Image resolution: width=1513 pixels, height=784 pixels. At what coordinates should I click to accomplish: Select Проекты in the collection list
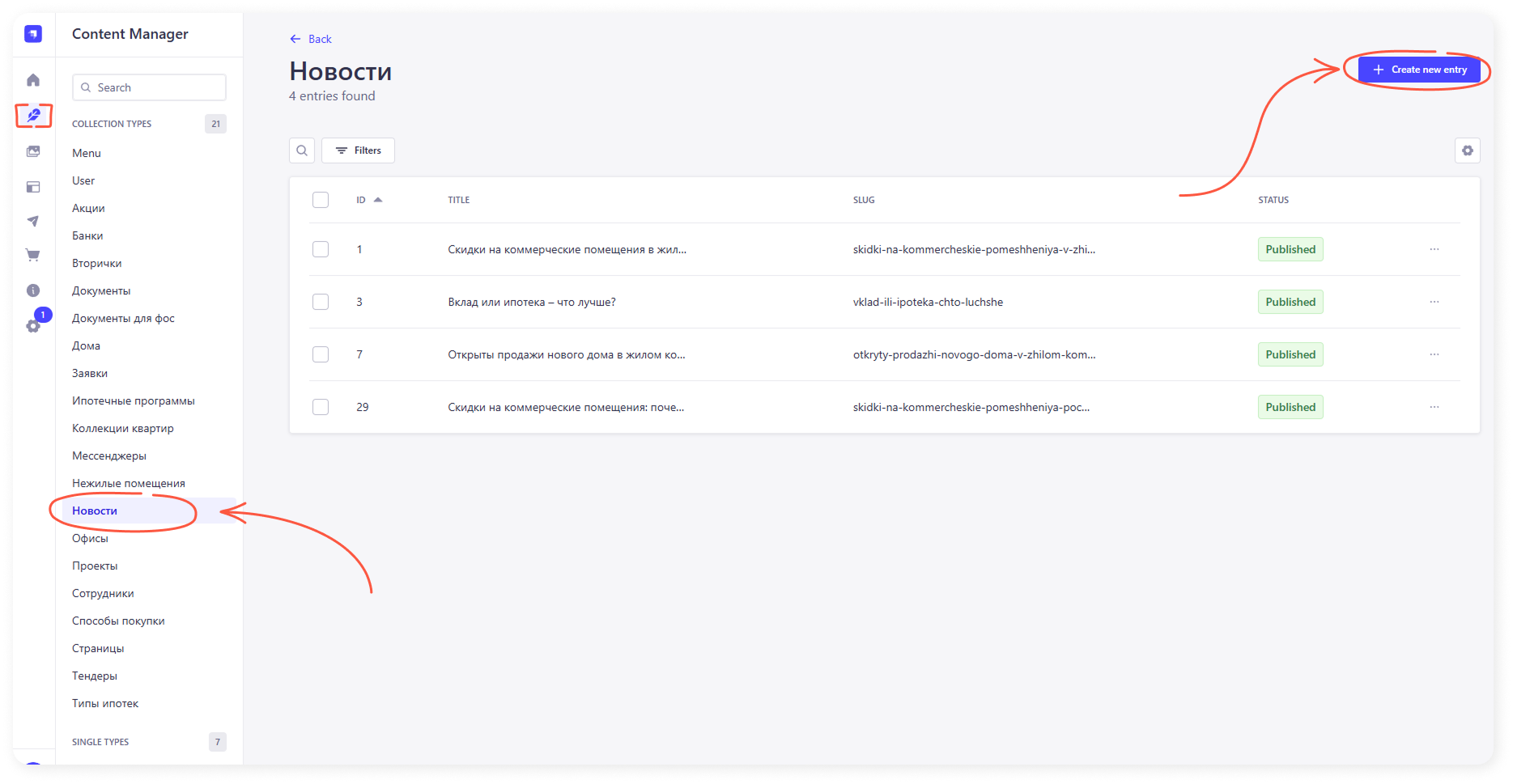click(x=95, y=566)
